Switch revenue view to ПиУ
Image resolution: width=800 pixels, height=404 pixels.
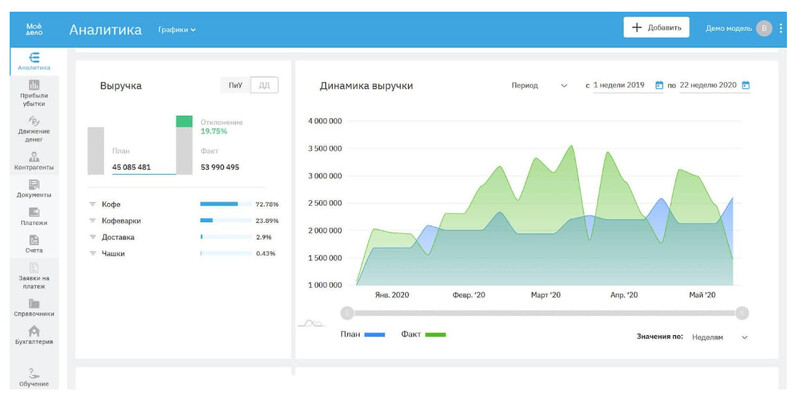point(235,86)
